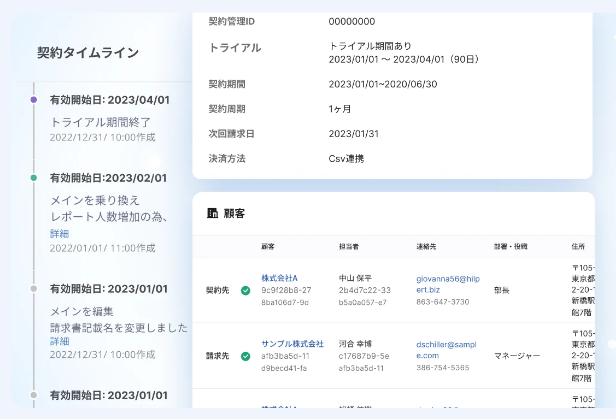Click the 連絡先 column header
The image size is (616, 419).
coord(426,246)
